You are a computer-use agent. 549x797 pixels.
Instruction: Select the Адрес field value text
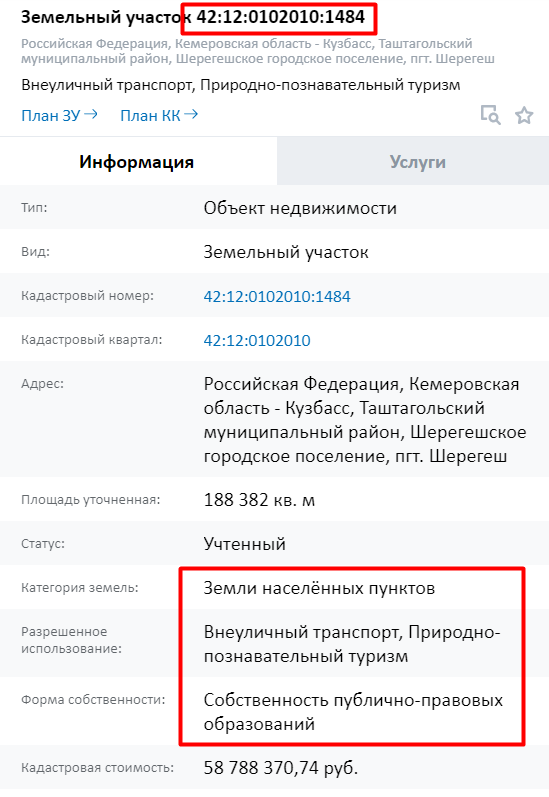pos(365,419)
